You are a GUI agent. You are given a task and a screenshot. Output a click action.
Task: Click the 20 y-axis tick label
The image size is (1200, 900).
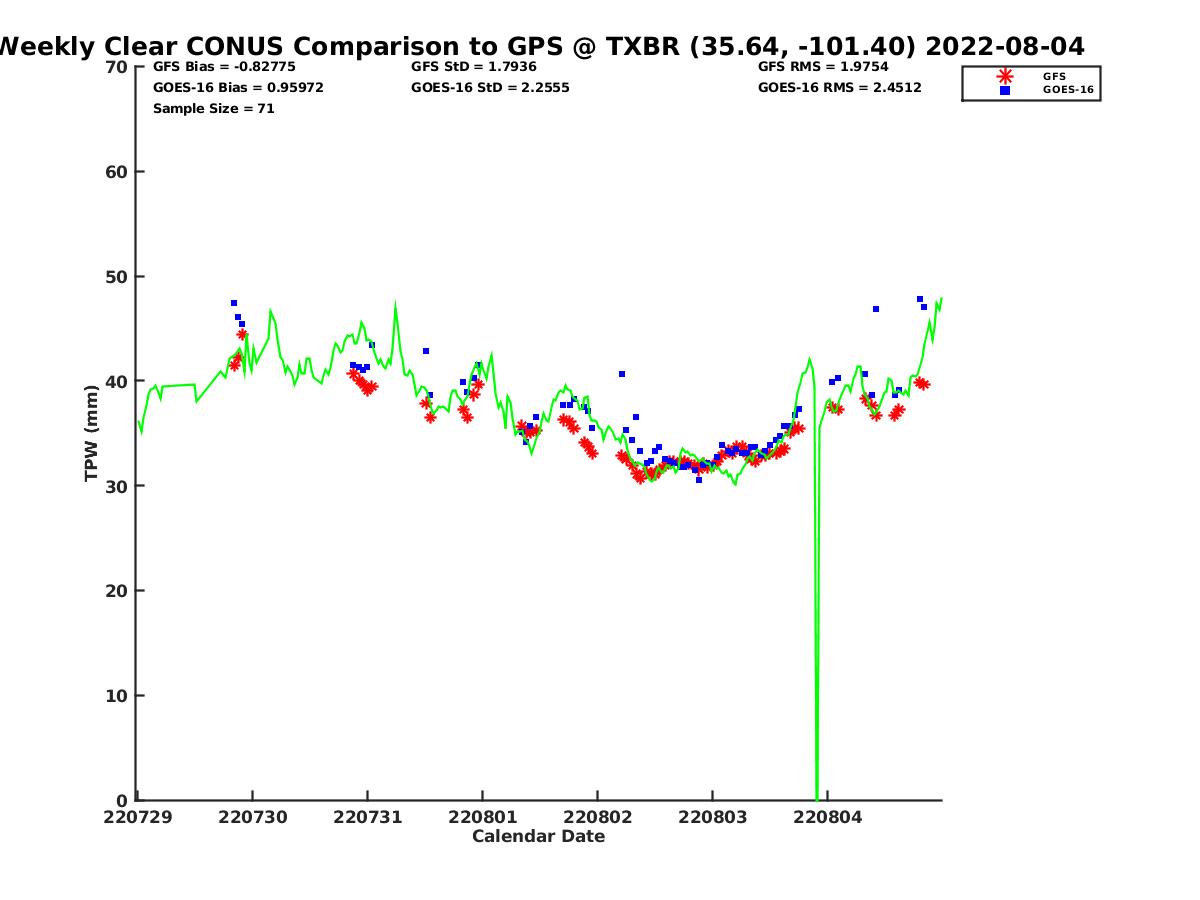point(117,591)
